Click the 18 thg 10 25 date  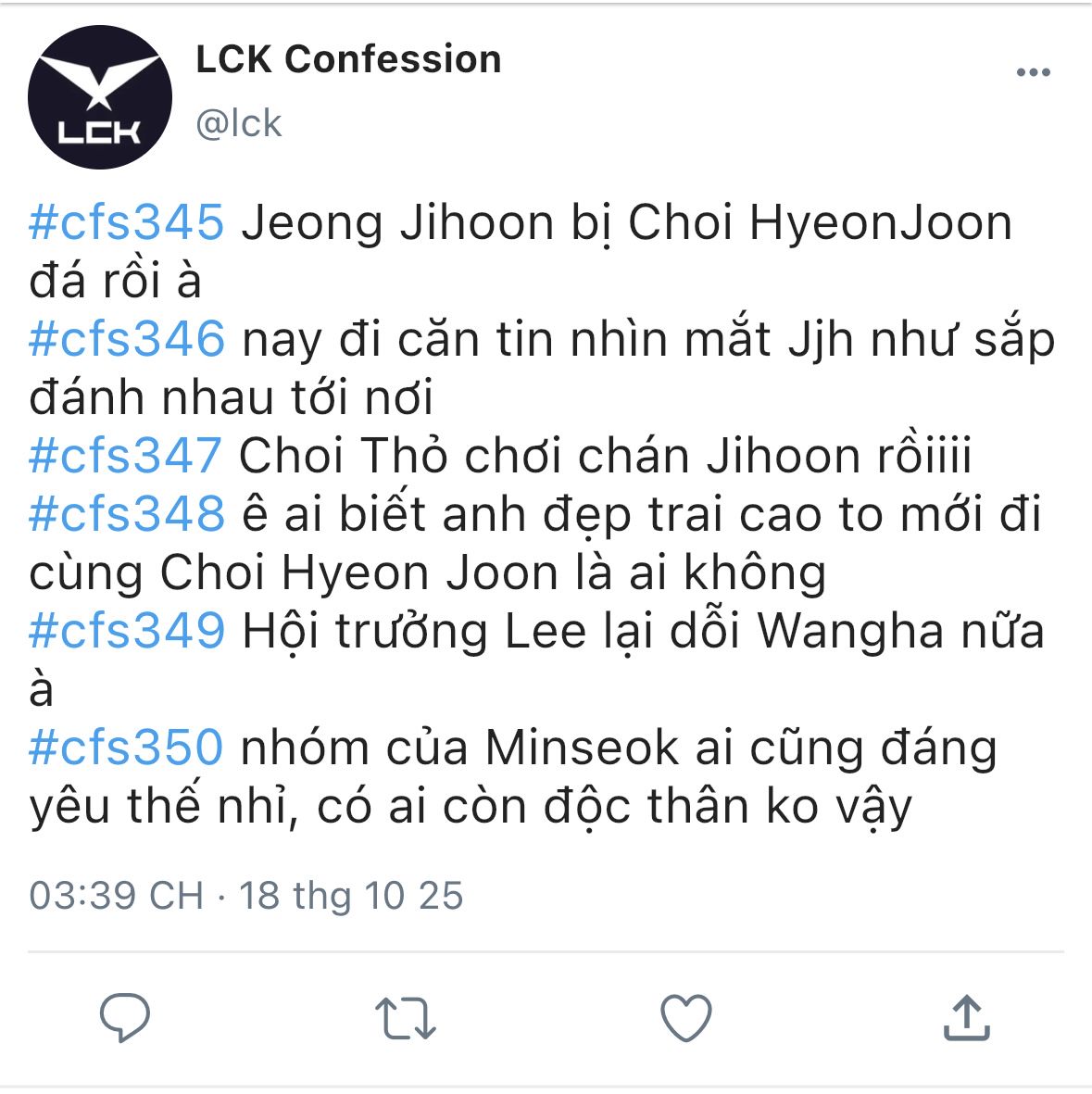351,895
